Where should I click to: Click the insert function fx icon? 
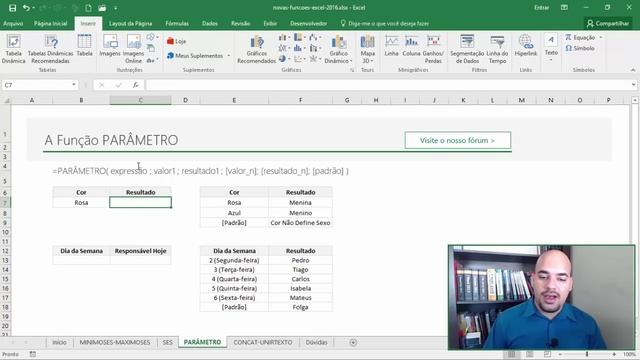click(135, 85)
